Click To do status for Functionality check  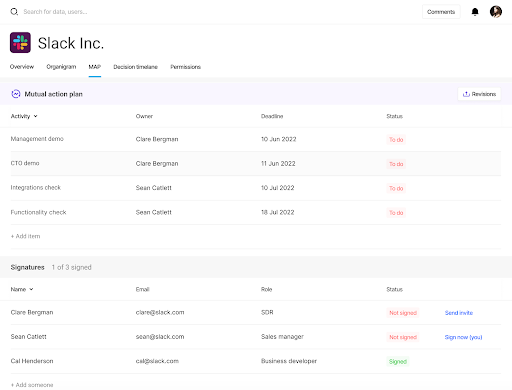click(396, 213)
